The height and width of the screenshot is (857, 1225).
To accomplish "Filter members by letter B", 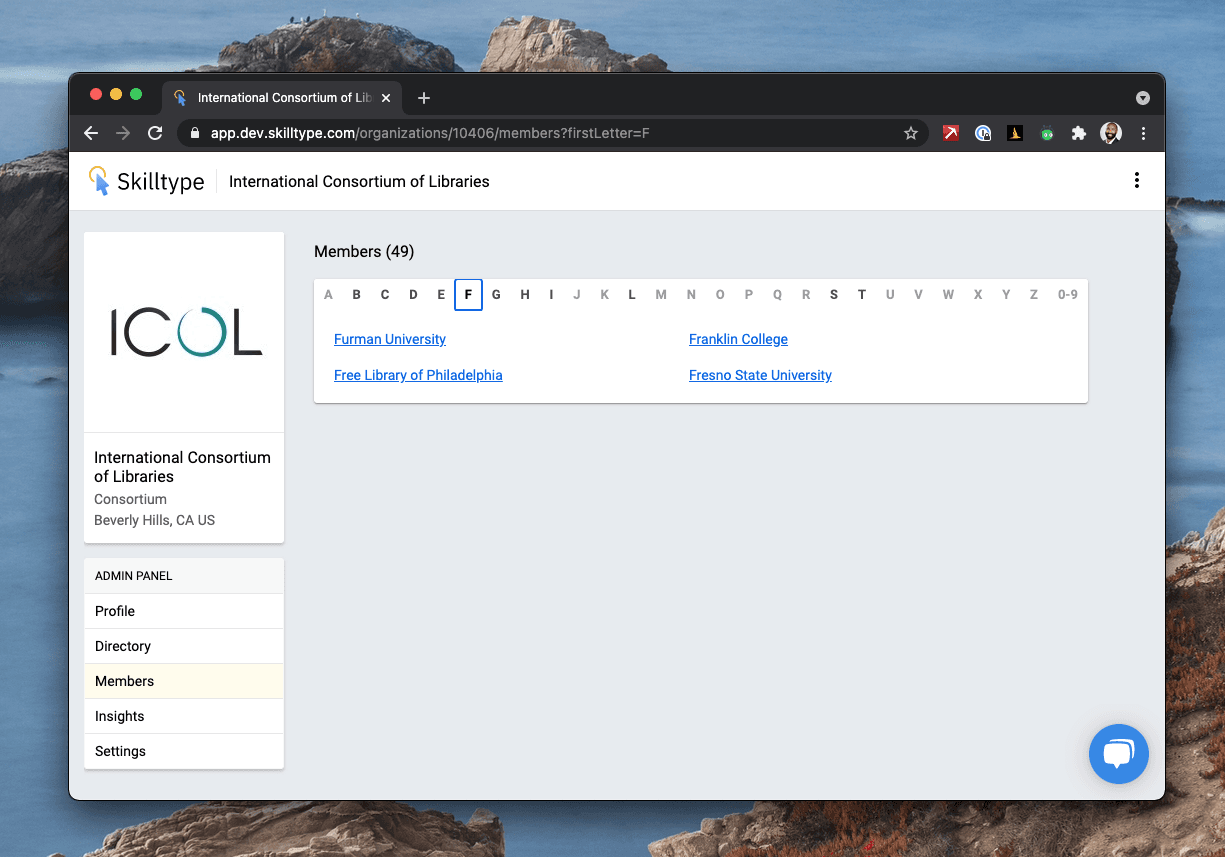I will point(356,295).
